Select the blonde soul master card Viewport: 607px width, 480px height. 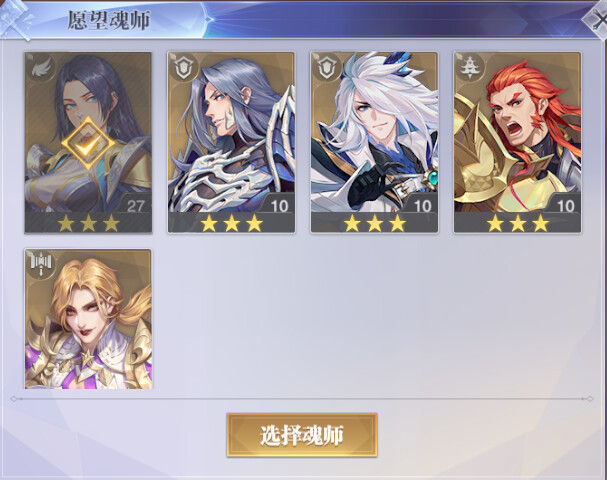click(88, 319)
